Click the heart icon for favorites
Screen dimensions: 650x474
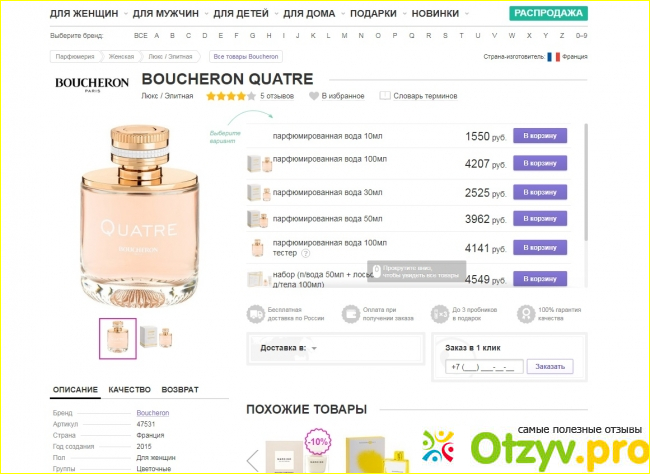(314, 96)
